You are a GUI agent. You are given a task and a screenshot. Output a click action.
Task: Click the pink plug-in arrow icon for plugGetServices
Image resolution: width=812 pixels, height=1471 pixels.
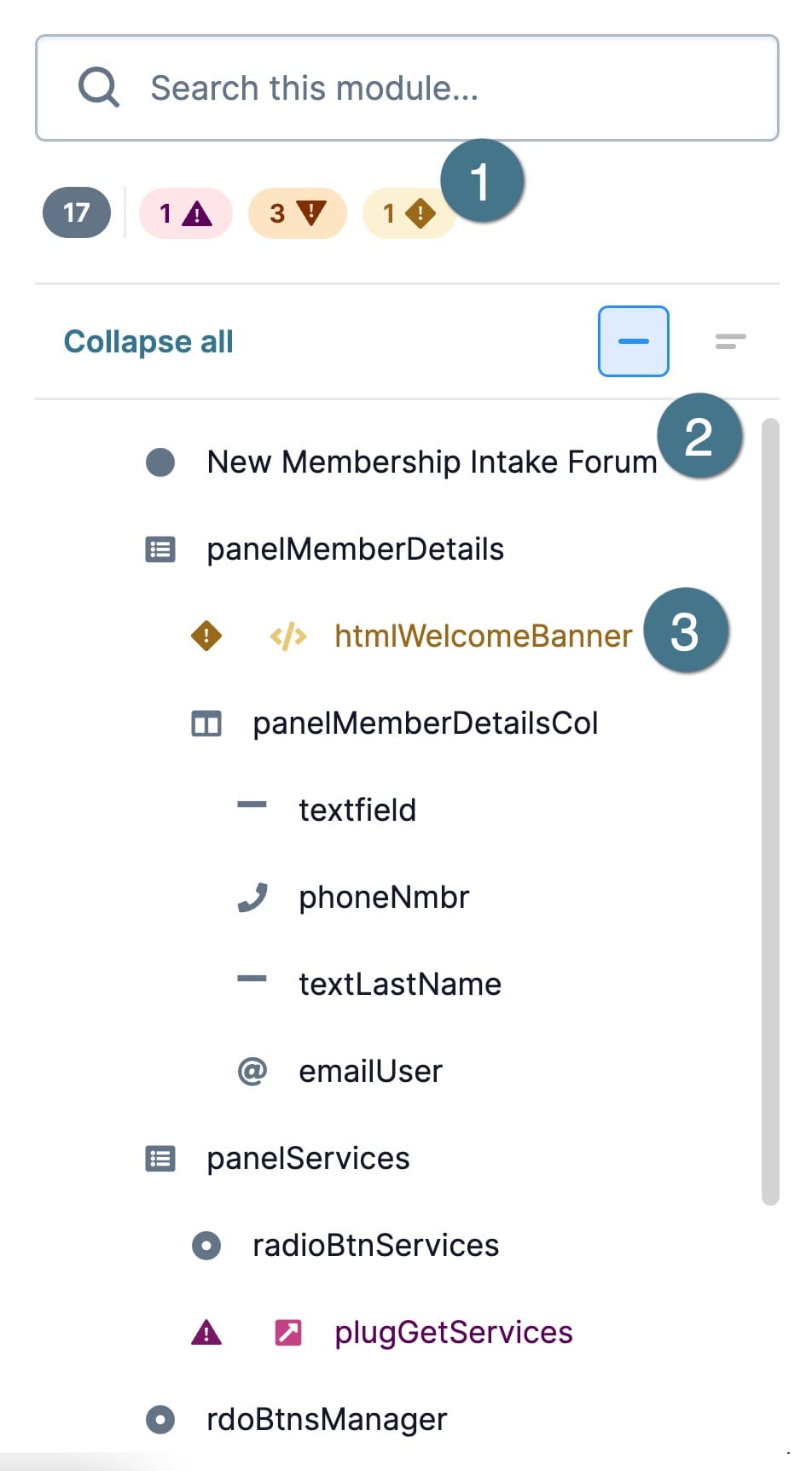[288, 1332]
